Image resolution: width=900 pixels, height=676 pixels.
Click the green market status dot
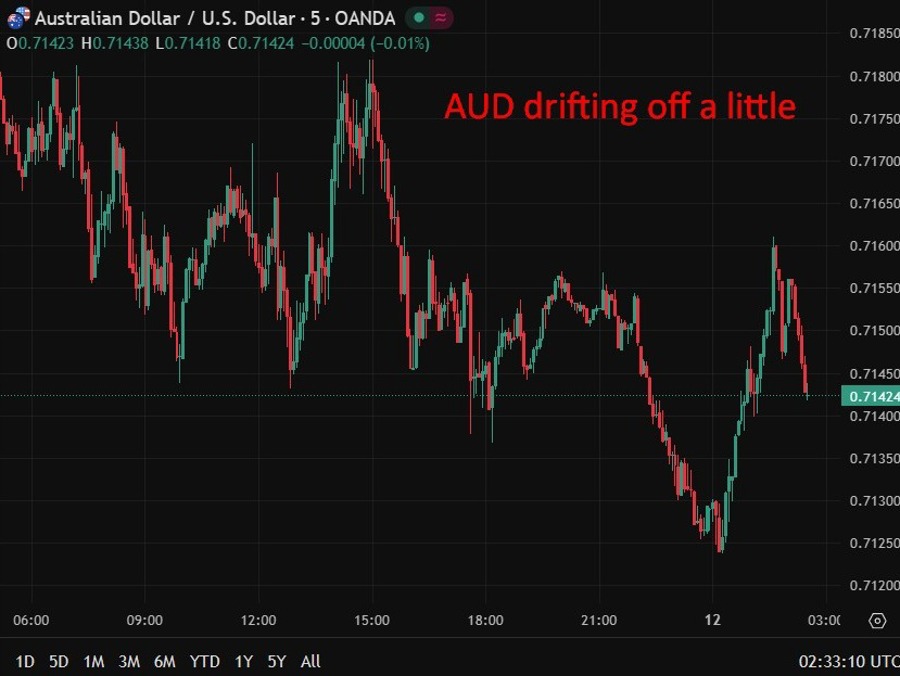[419, 18]
